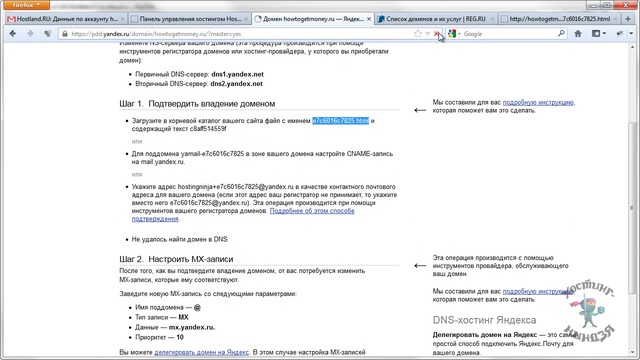The width and height of the screenshot is (640, 360).
Task: Click the mx.yandex.ru. data value
Action: [192, 327]
